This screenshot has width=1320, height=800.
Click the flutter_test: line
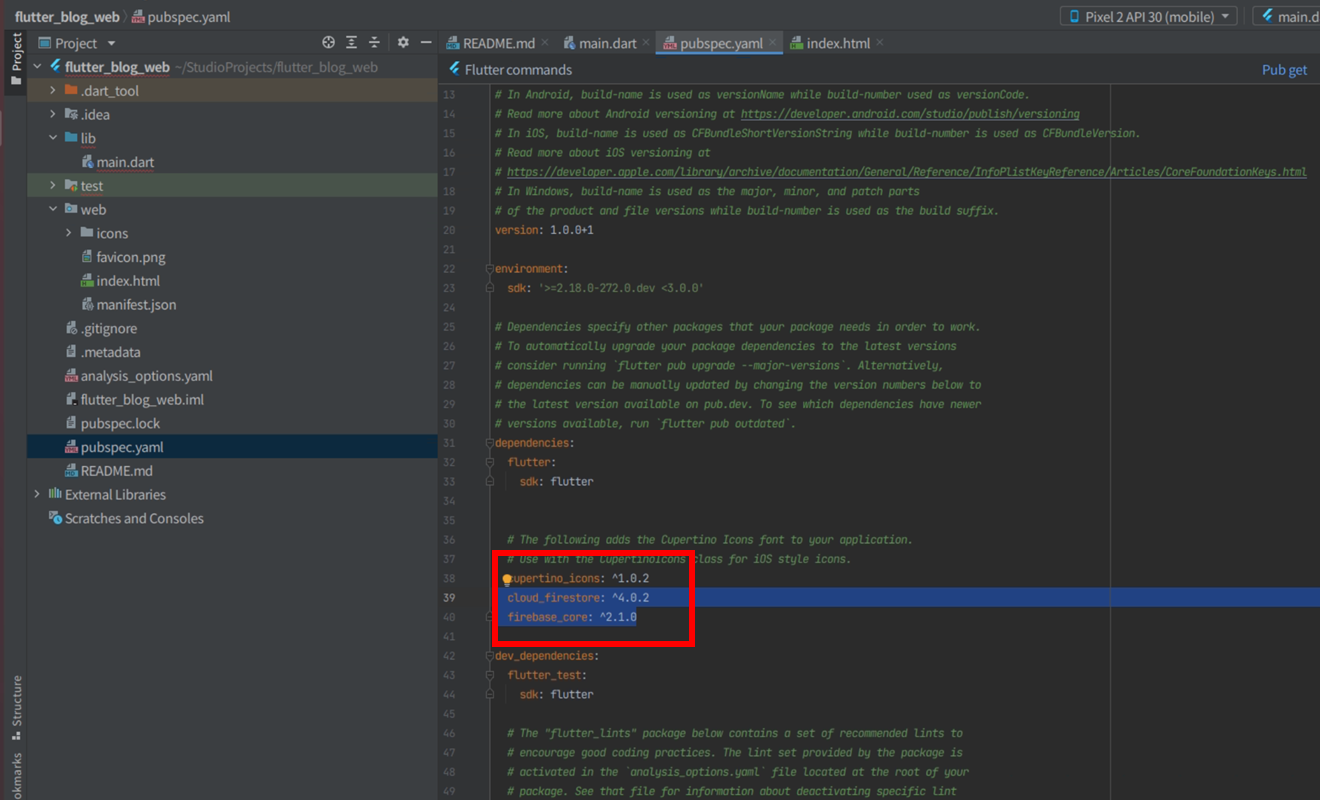click(547, 675)
